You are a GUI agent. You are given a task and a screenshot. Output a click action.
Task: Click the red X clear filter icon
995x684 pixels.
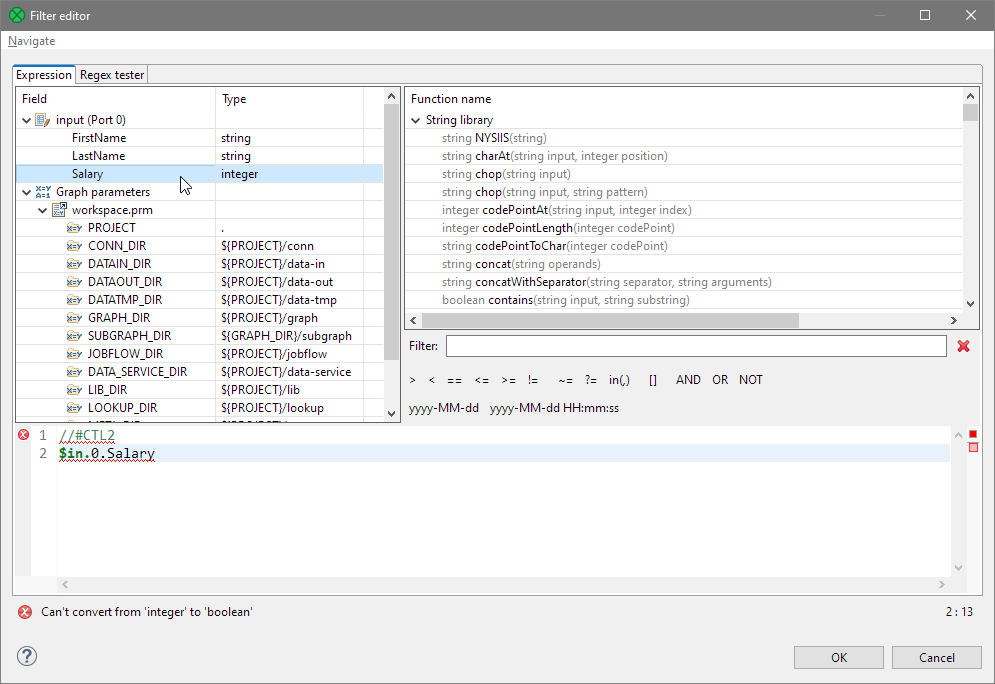963,346
